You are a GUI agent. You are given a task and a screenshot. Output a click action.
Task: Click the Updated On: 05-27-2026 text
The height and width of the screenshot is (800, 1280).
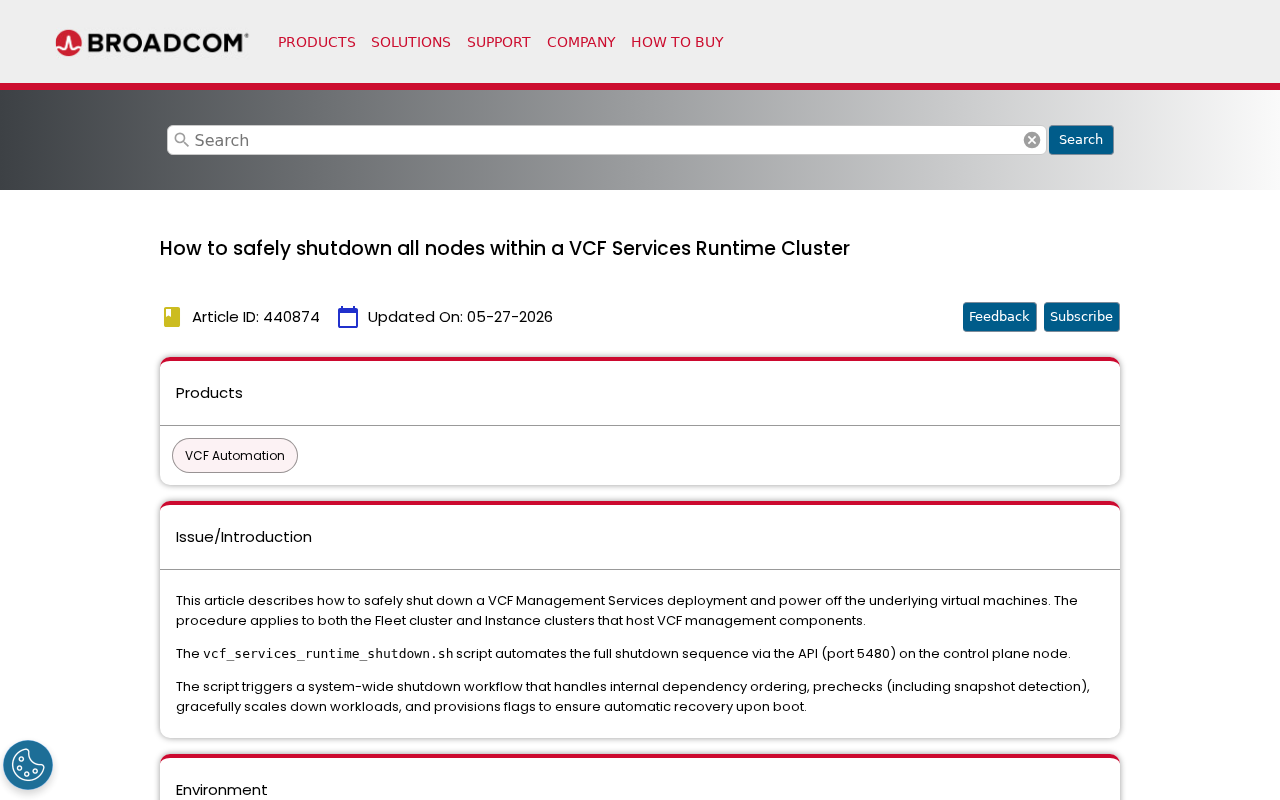point(460,317)
